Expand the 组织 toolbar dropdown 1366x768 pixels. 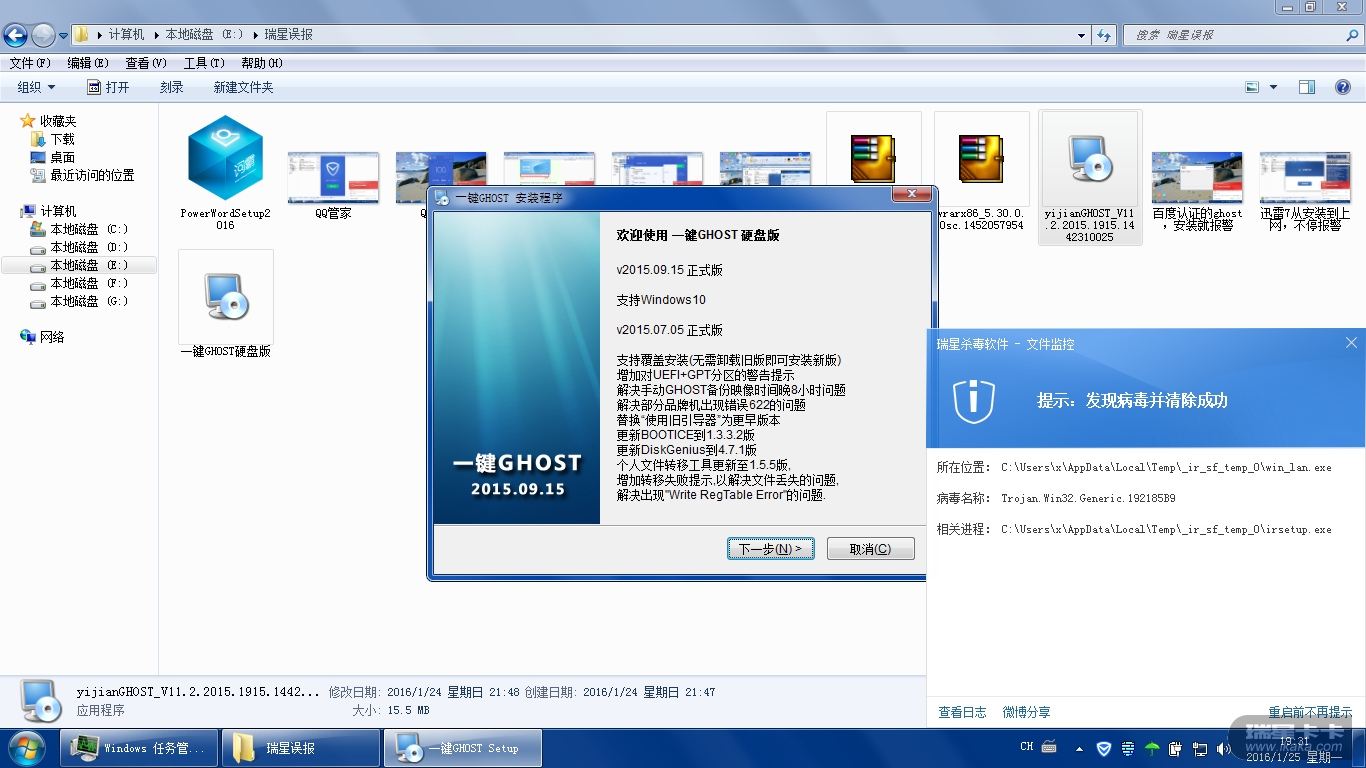point(36,87)
